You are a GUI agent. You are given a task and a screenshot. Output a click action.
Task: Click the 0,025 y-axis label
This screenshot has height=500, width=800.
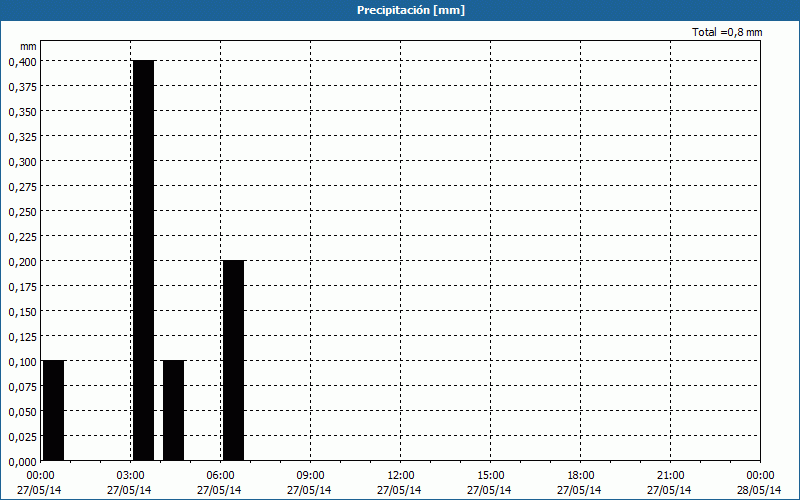[x=22, y=437]
